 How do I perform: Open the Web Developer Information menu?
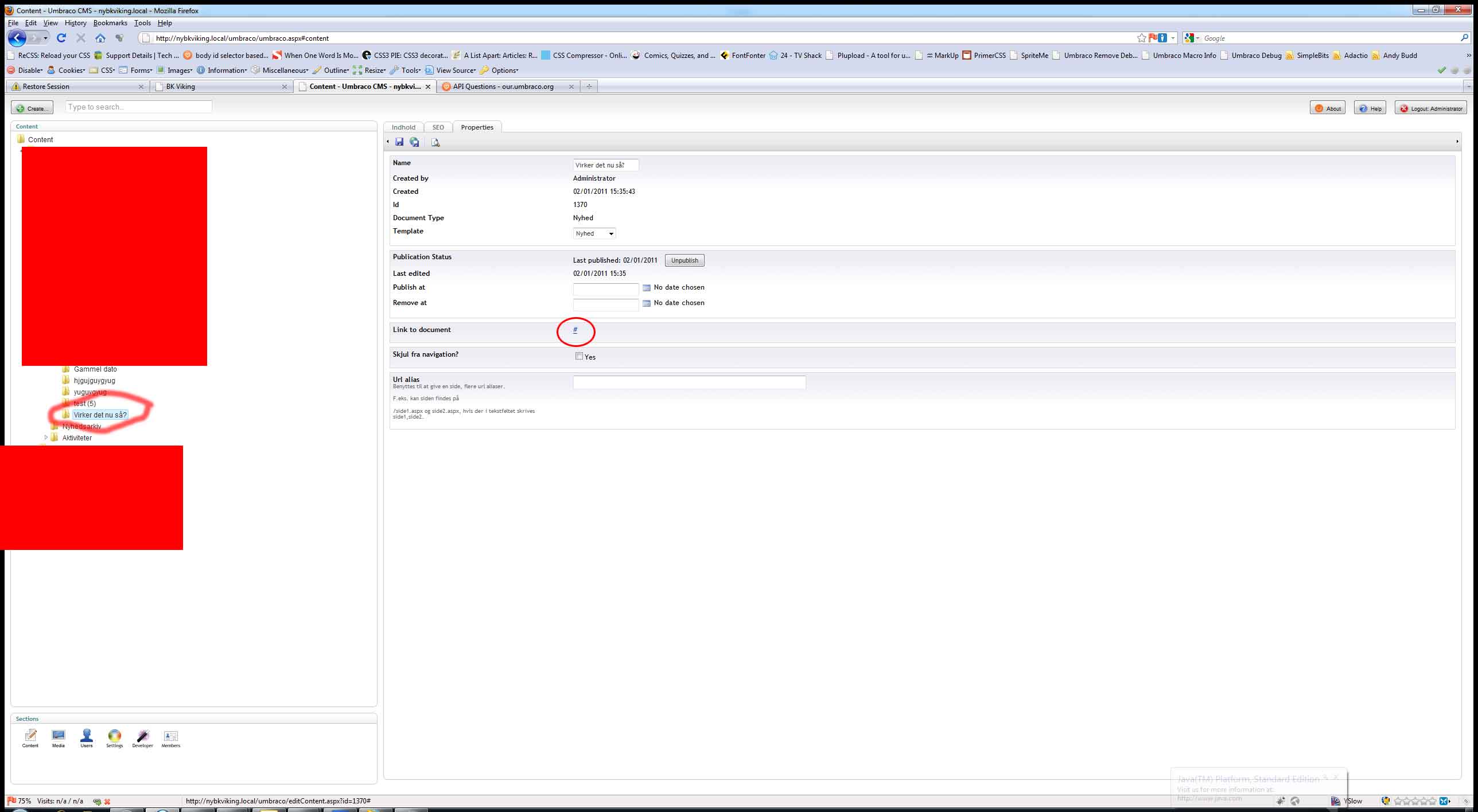(x=222, y=70)
